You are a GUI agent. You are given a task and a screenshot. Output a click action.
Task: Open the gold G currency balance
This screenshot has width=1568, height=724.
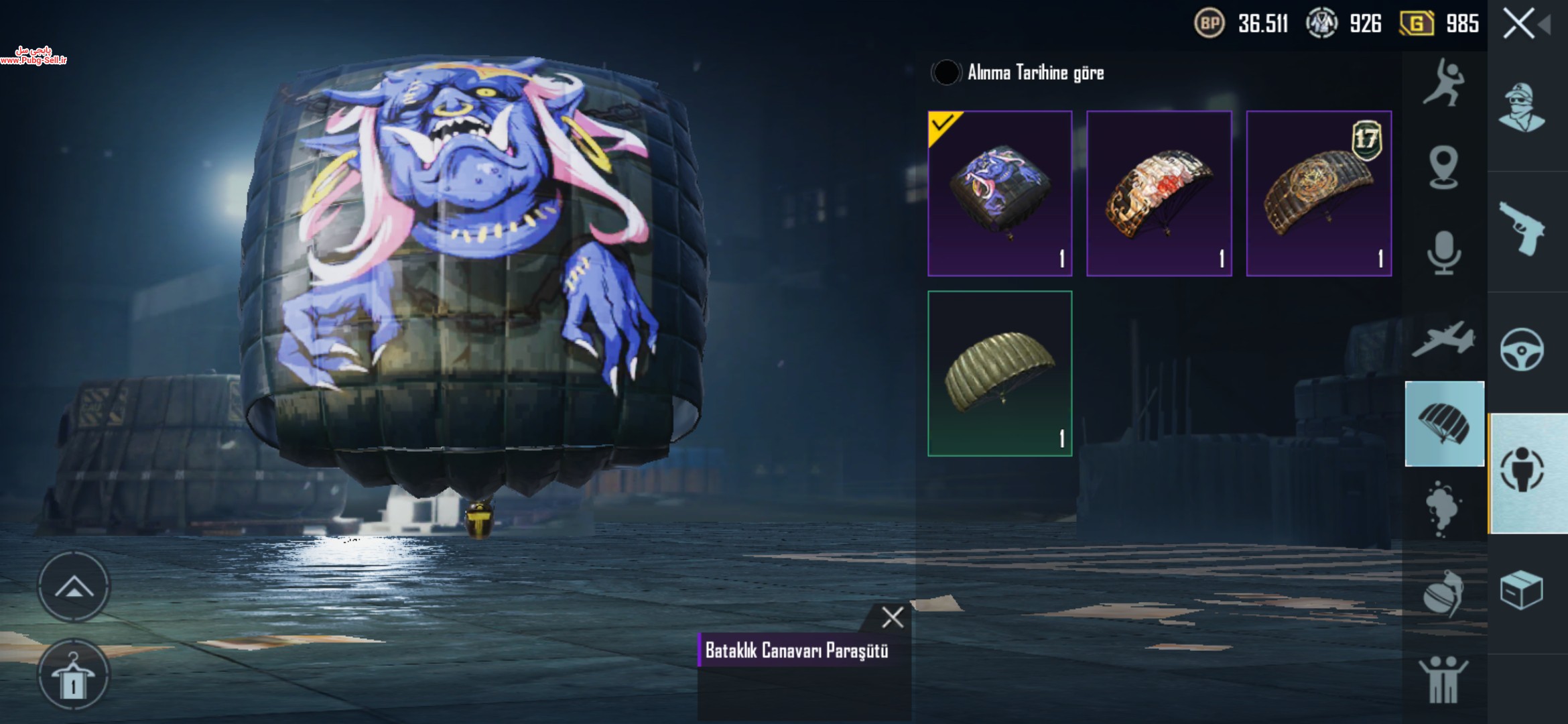coord(1439,23)
